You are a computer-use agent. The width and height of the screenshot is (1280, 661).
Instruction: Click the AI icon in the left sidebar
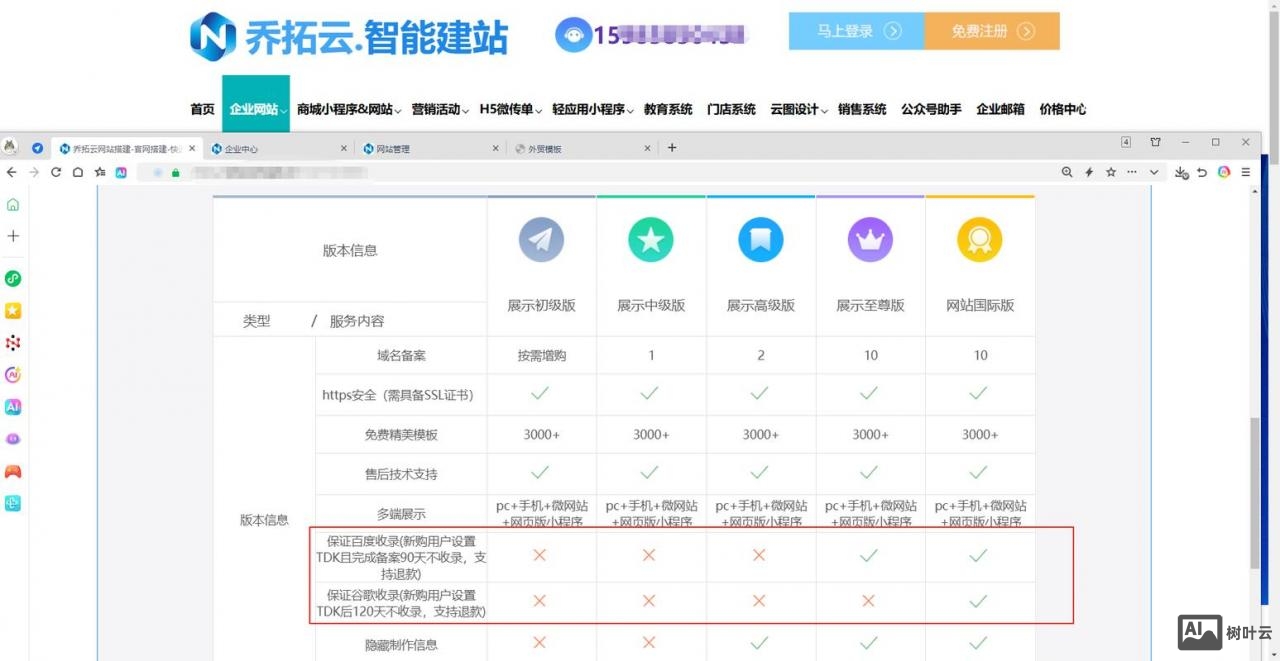click(13, 407)
